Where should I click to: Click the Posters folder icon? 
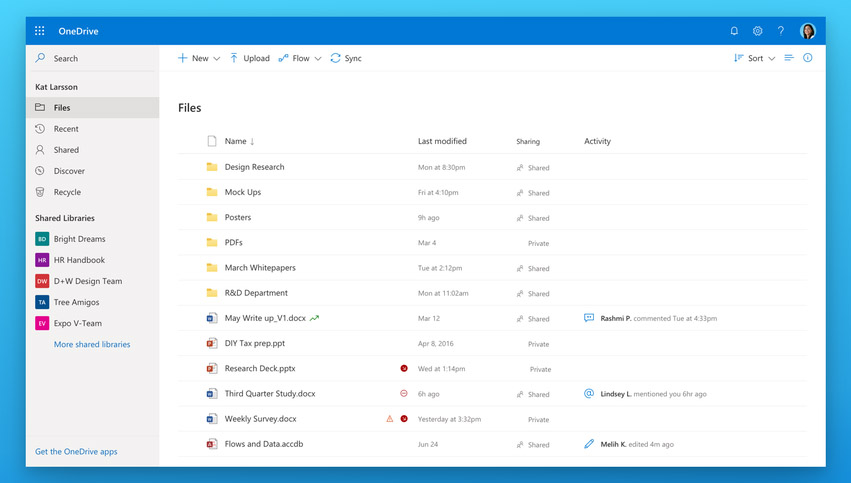point(212,217)
